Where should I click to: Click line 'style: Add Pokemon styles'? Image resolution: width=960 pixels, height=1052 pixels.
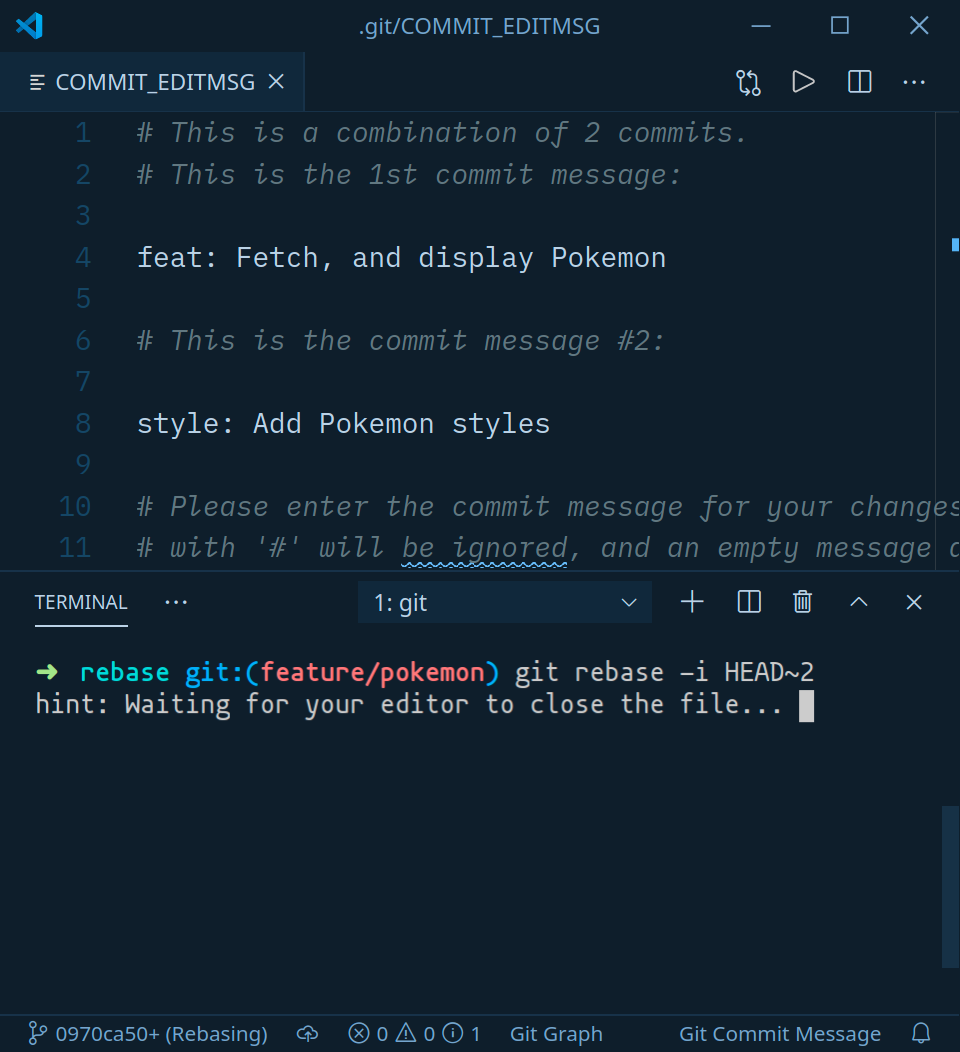[343, 424]
